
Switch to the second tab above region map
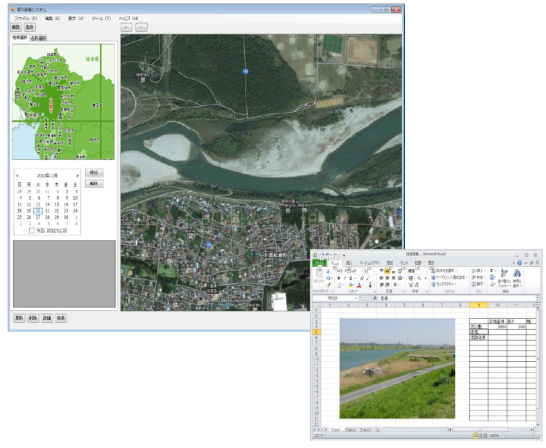[x=38, y=38]
